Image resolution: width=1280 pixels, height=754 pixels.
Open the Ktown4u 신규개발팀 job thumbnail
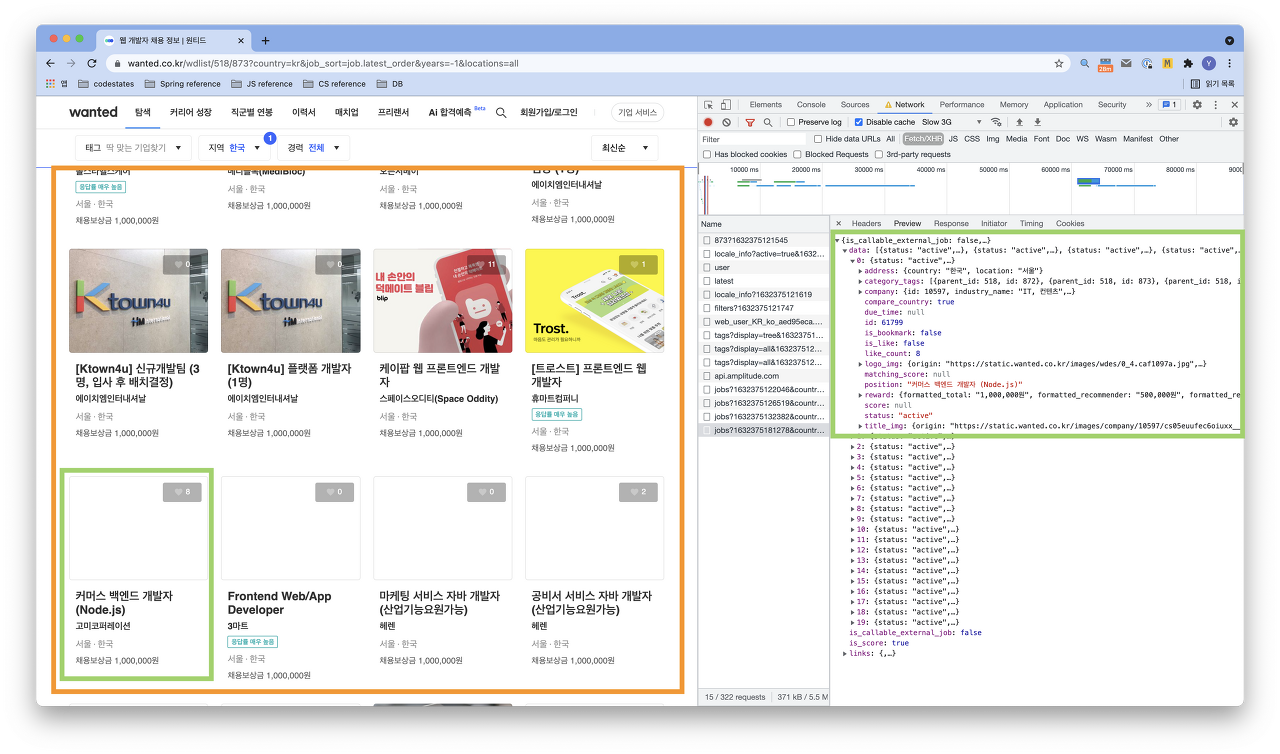138,302
